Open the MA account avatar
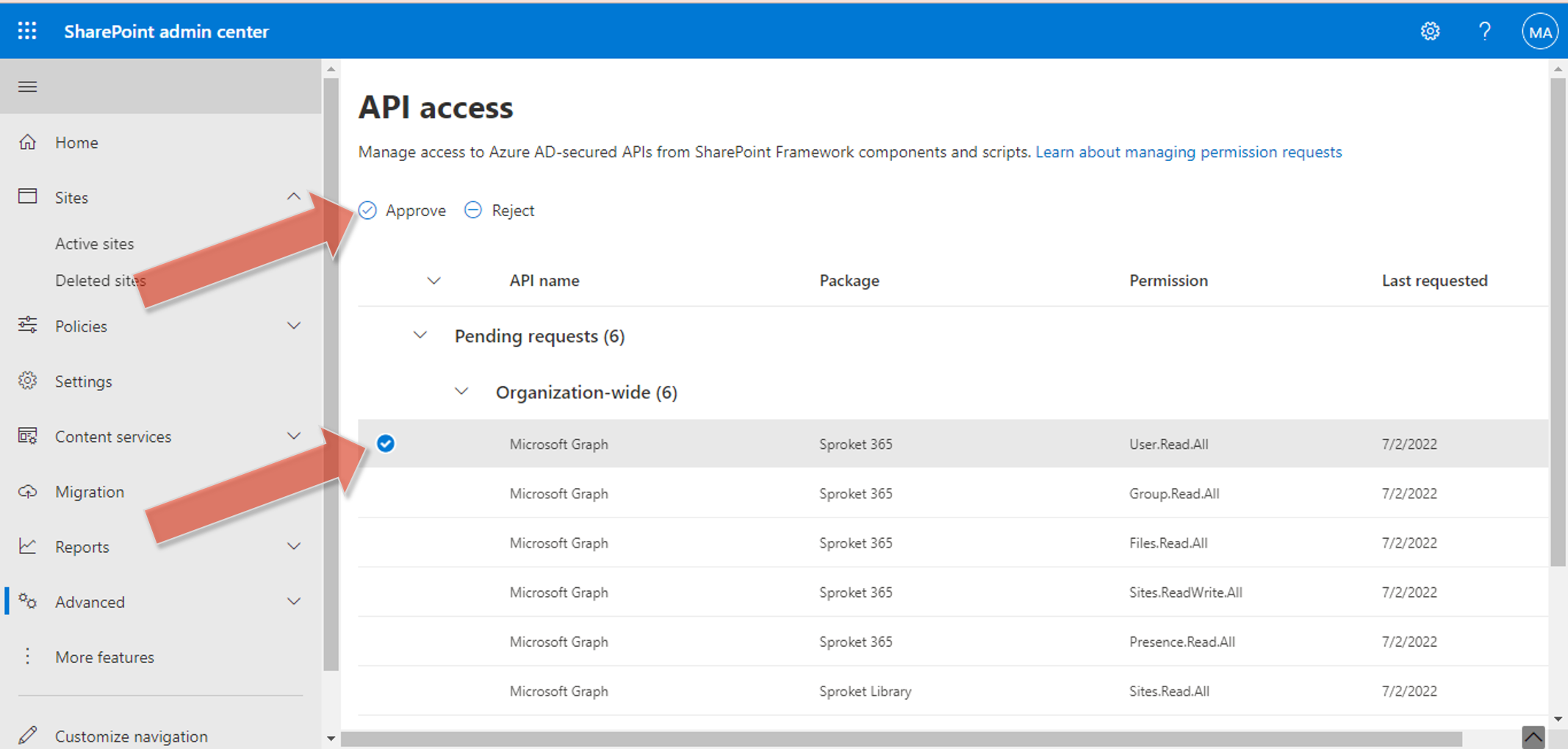The image size is (1568, 749). 1539,32
